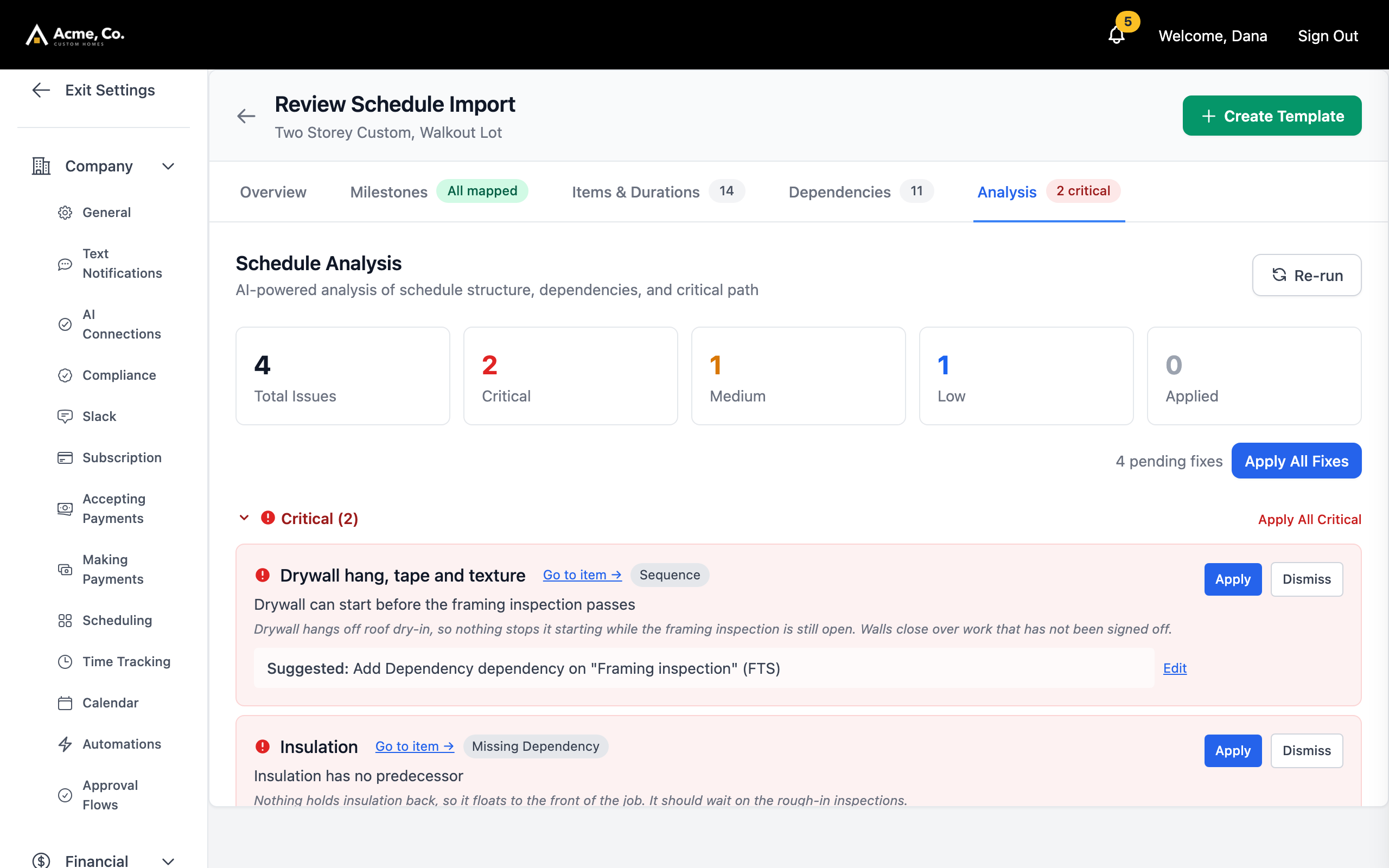Switch to the Overview tab
The width and height of the screenshot is (1389, 868).
tap(273, 192)
